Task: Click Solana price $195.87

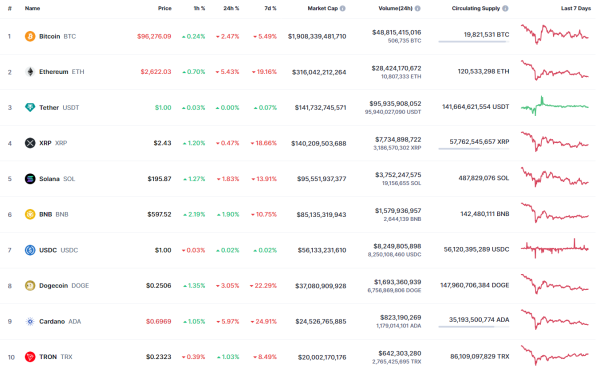Action: pyautogui.click(x=160, y=179)
